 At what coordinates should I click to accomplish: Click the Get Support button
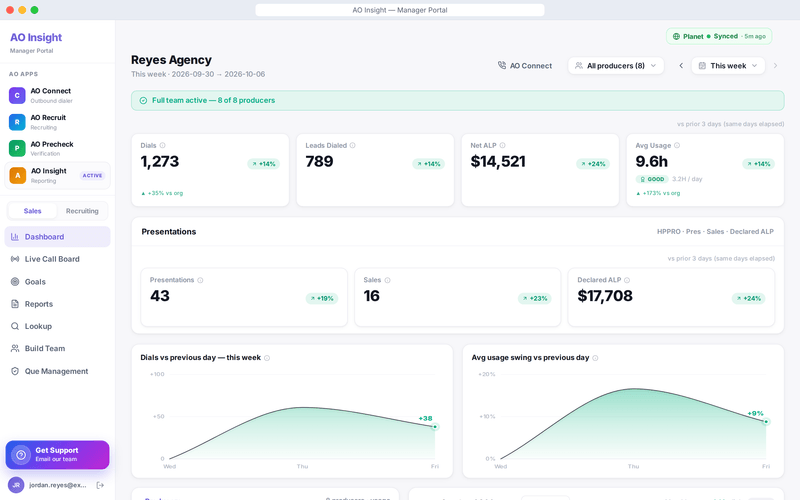[58, 455]
